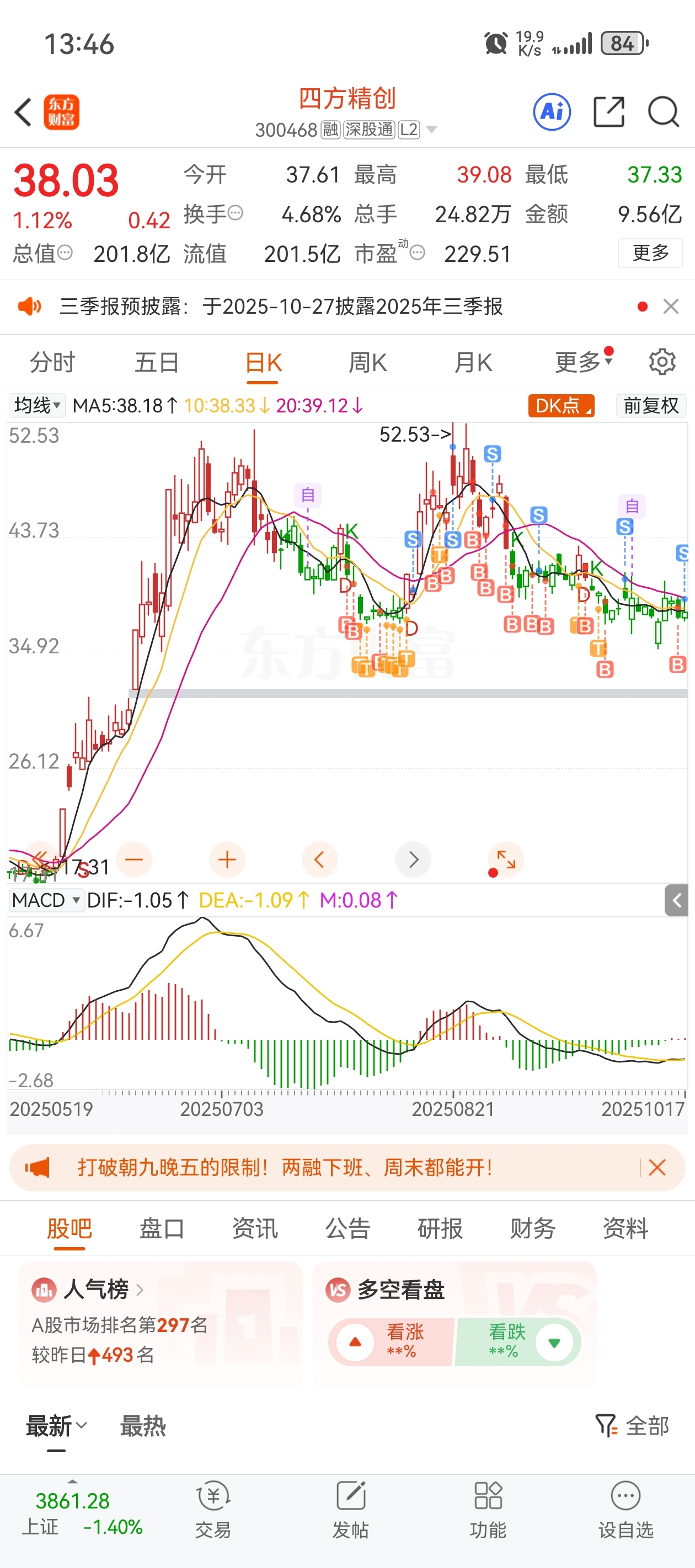Switch to 月K chart tab
The width and height of the screenshot is (695, 1568).
[473, 362]
